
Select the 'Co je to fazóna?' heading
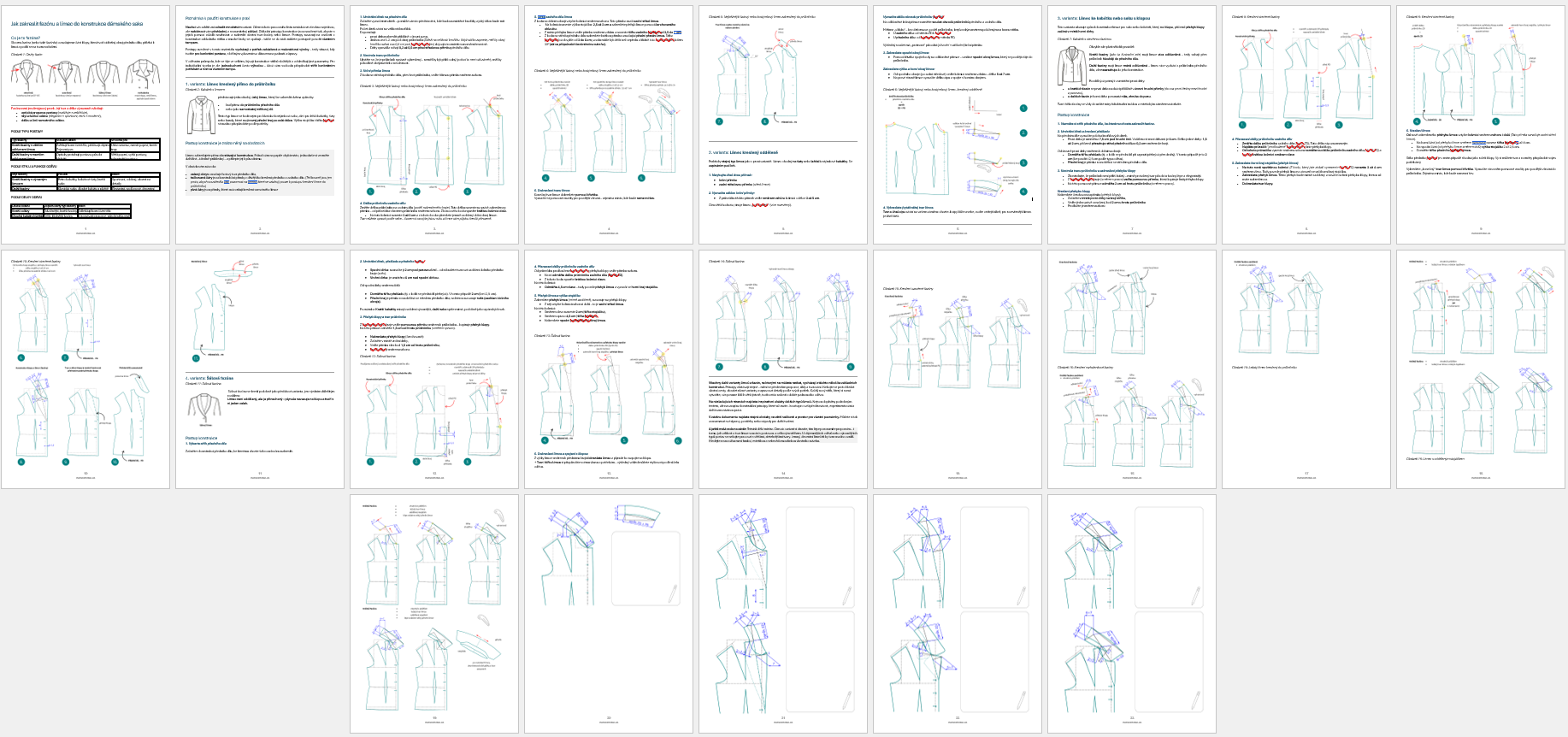coord(25,38)
